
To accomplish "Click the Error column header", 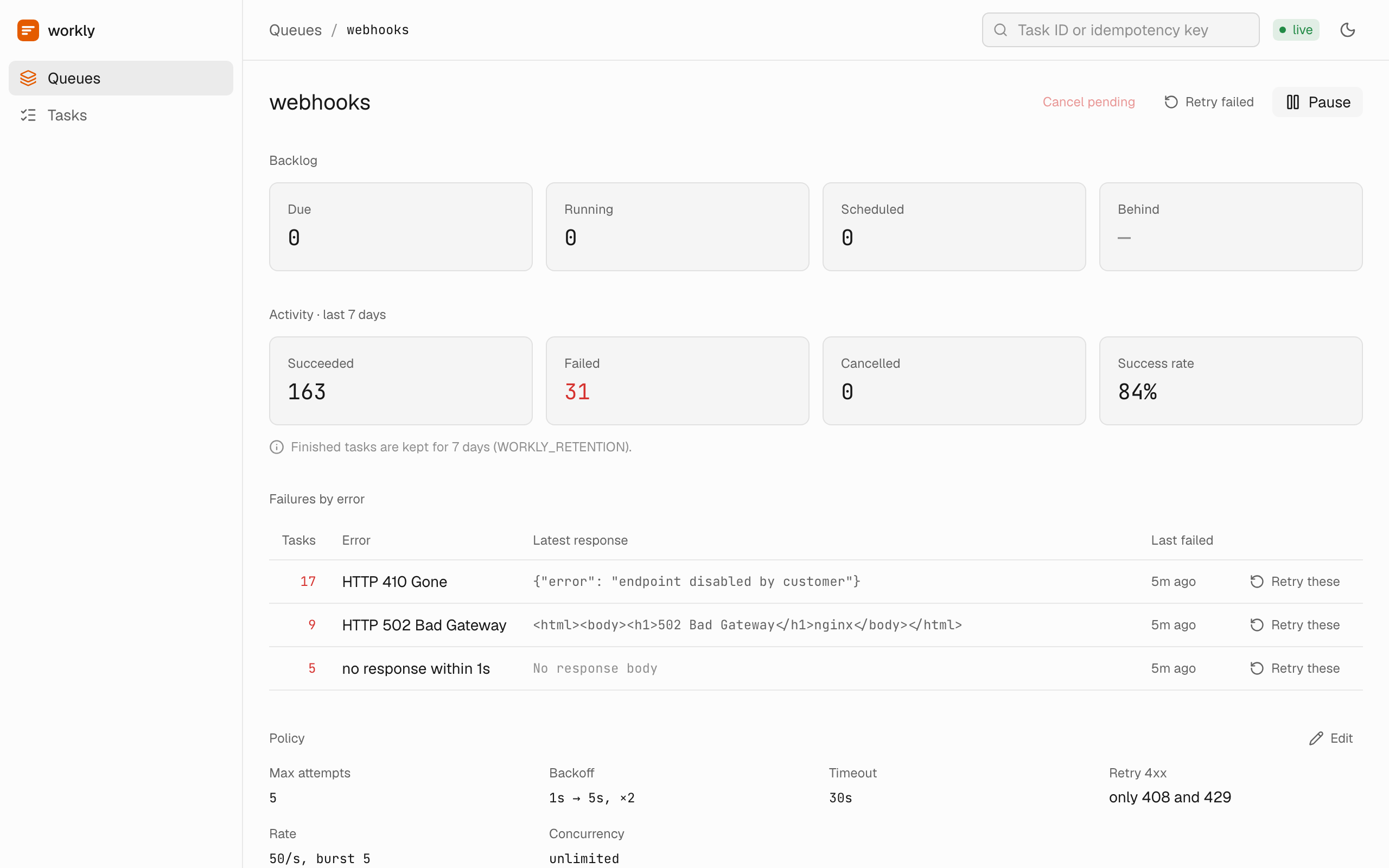I will pyautogui.click(x=356, y=540).
